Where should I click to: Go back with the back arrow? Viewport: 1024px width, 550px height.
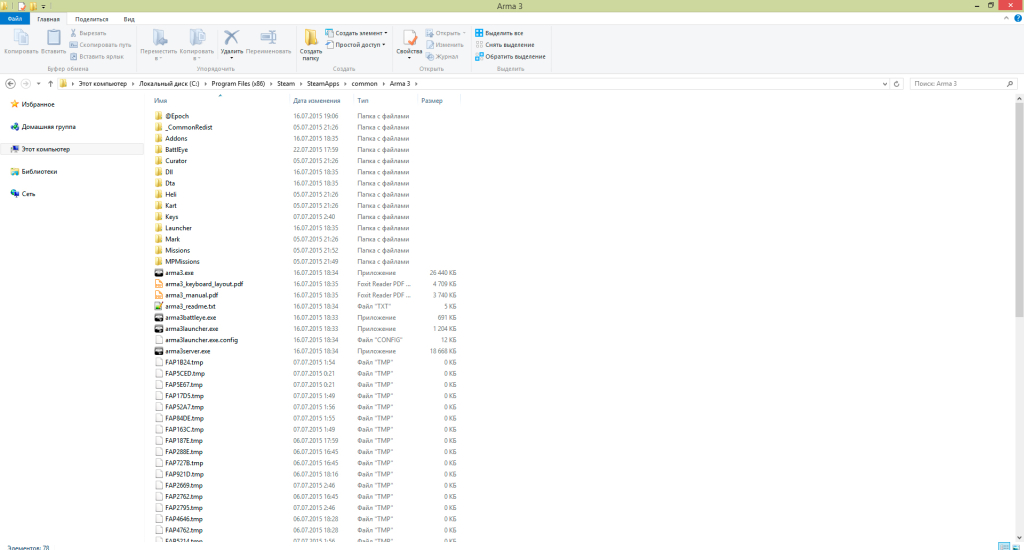[10, 84]
